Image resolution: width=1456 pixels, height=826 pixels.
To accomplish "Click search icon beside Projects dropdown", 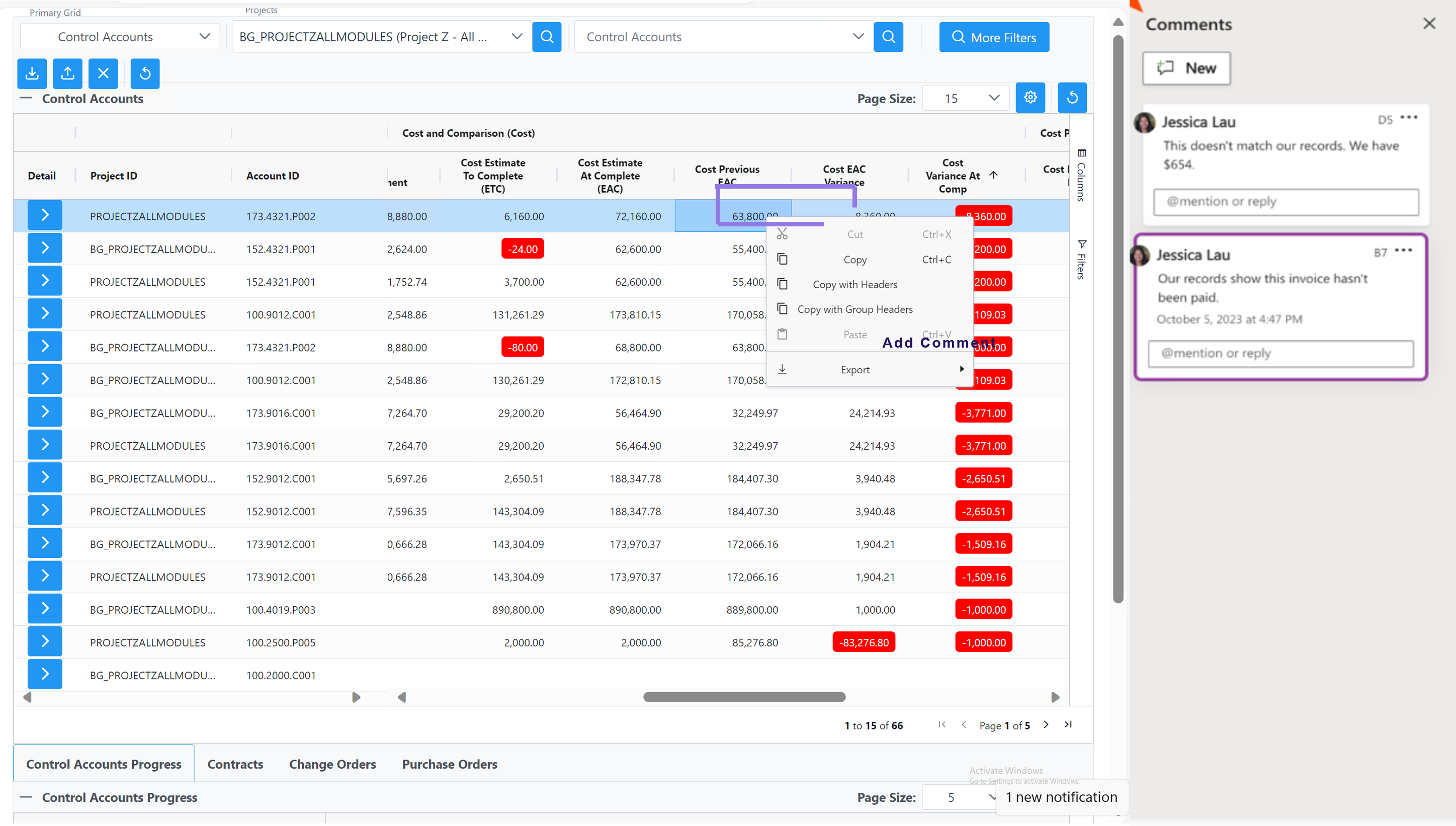I will 547,37.
